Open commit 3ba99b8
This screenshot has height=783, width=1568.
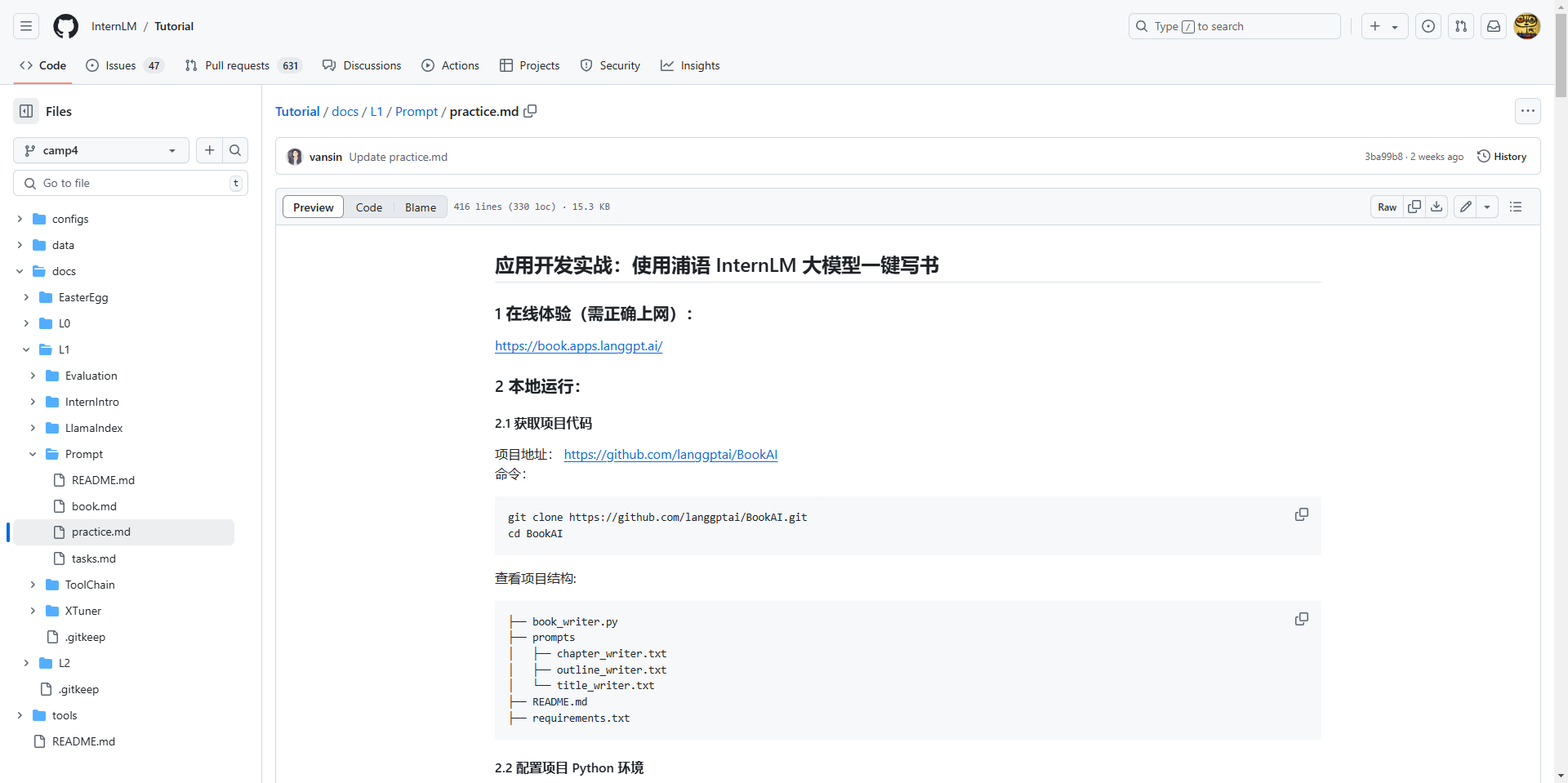1383,157
